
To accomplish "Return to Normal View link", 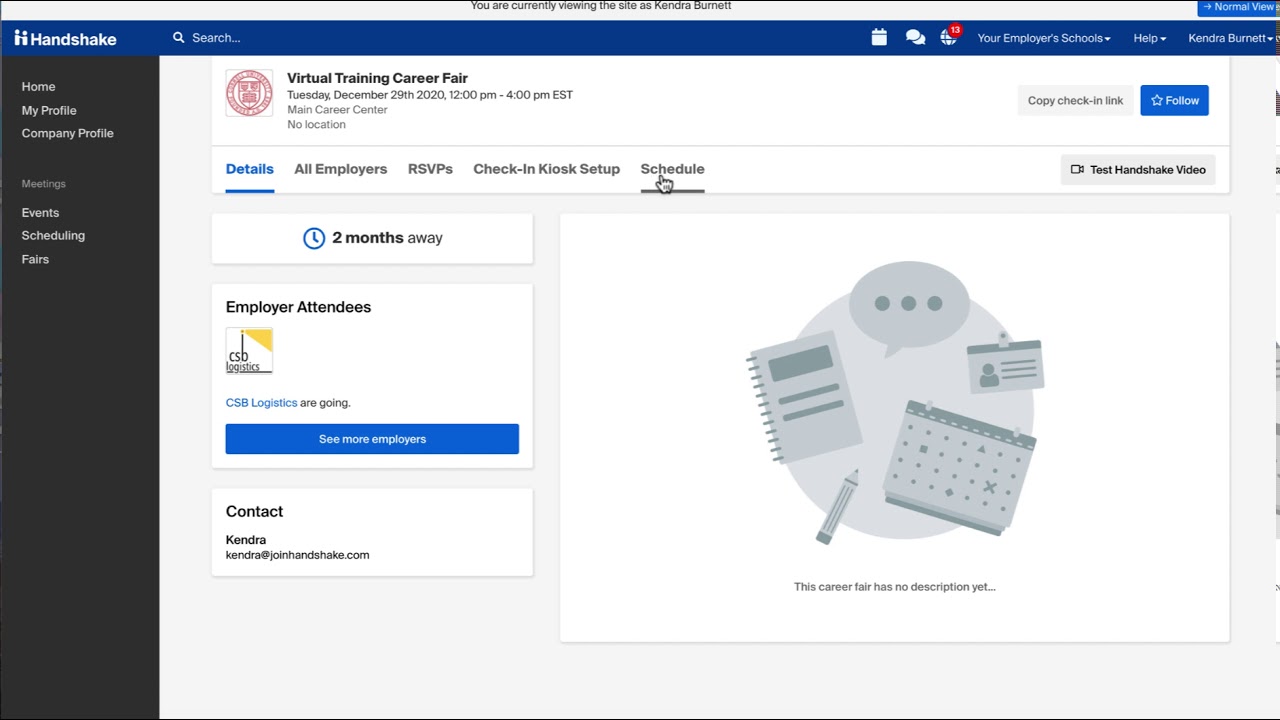I will click(1238, 7).
